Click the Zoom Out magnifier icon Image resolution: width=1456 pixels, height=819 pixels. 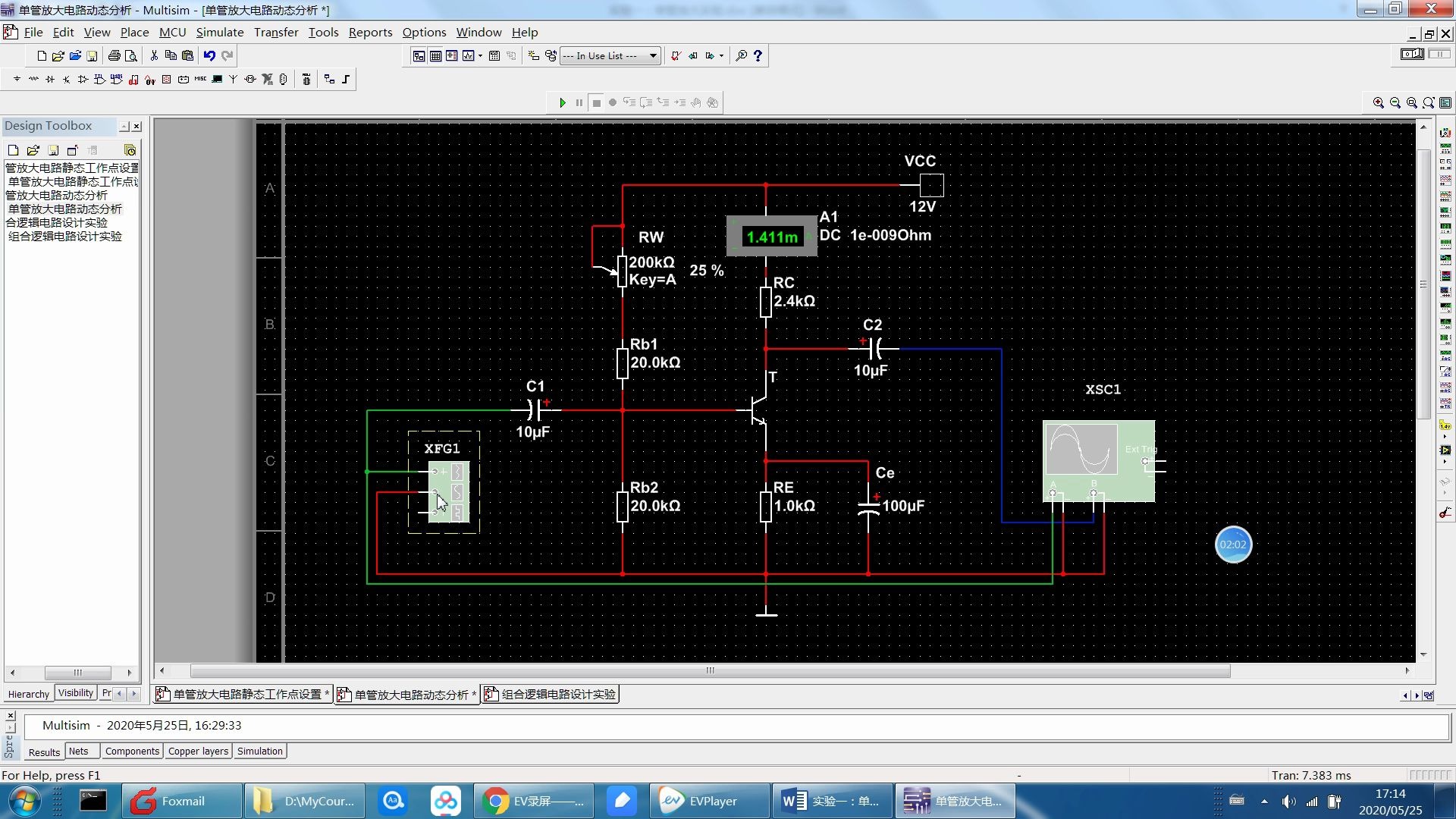click(1395, 102)
